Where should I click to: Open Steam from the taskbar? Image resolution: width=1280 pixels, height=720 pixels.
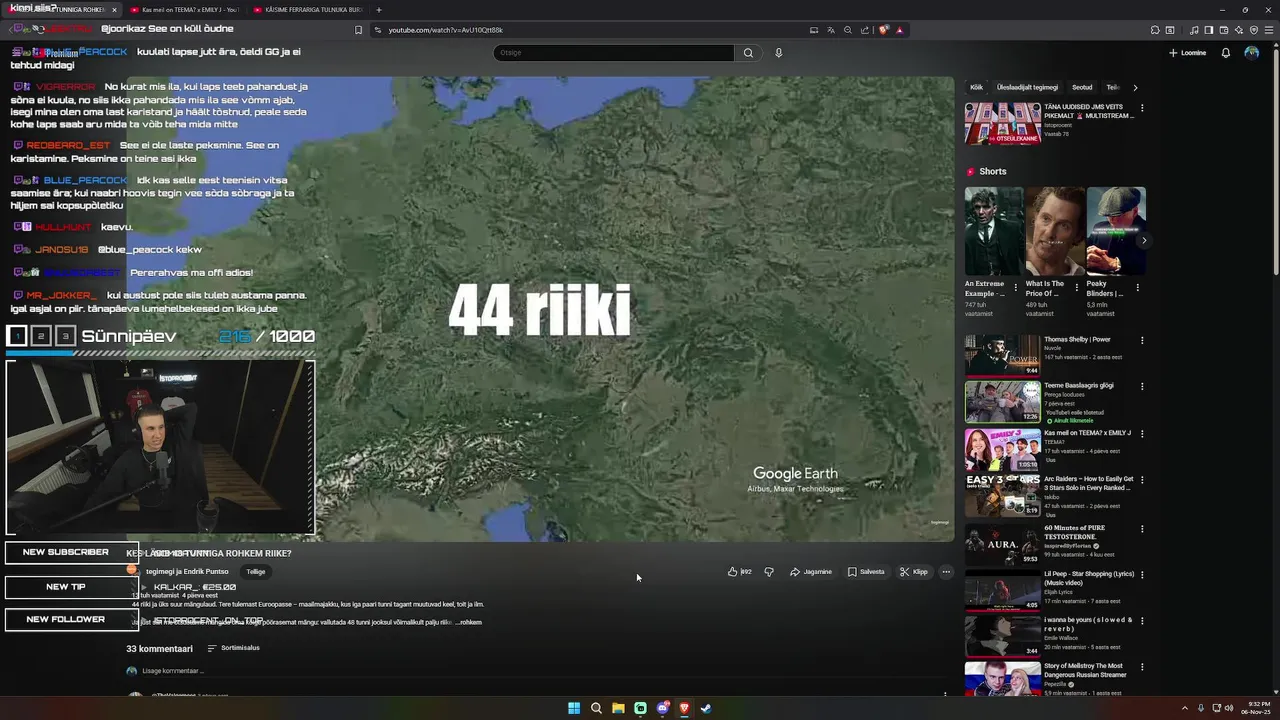[x=706, y=708]
